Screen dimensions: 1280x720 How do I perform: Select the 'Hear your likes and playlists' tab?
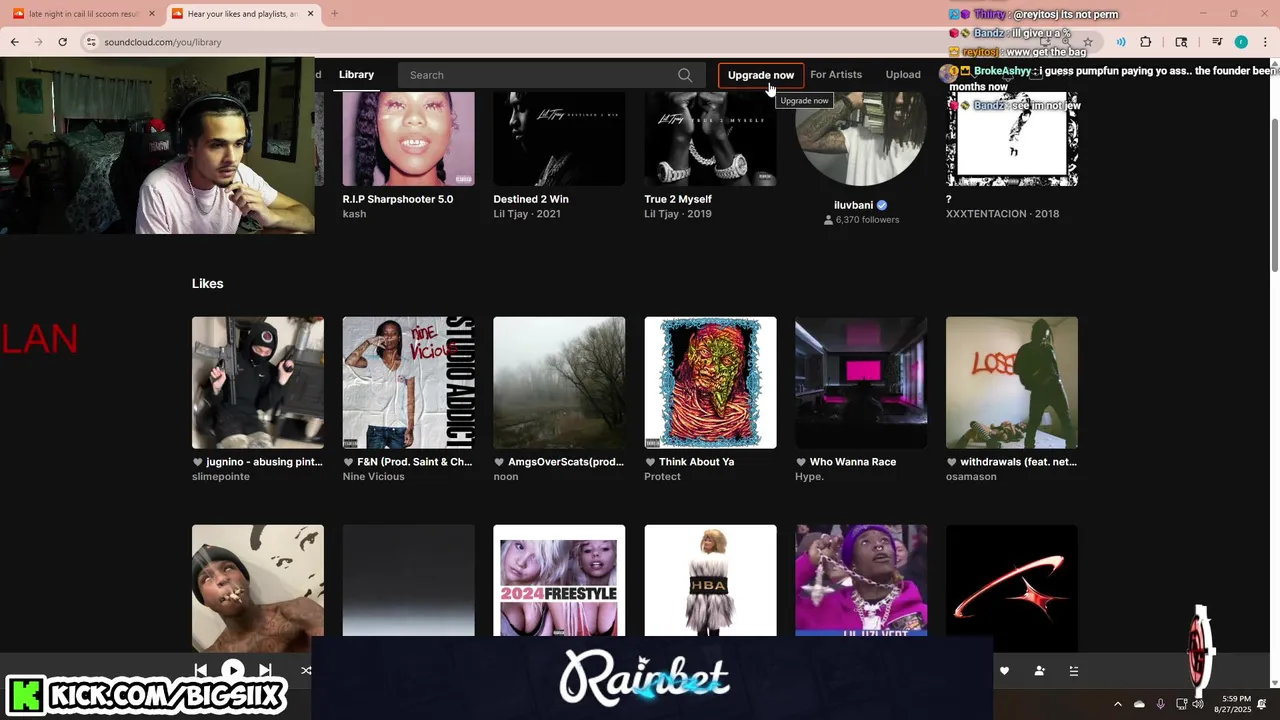point(241,14)
